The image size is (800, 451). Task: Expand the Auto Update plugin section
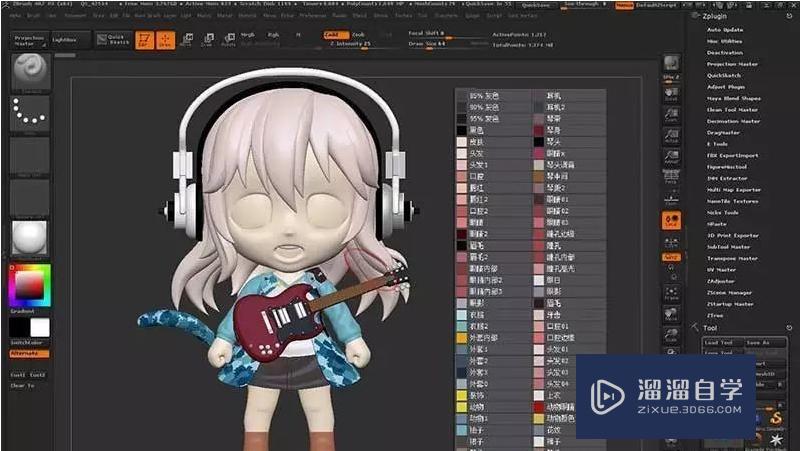[x=725, y=30]
